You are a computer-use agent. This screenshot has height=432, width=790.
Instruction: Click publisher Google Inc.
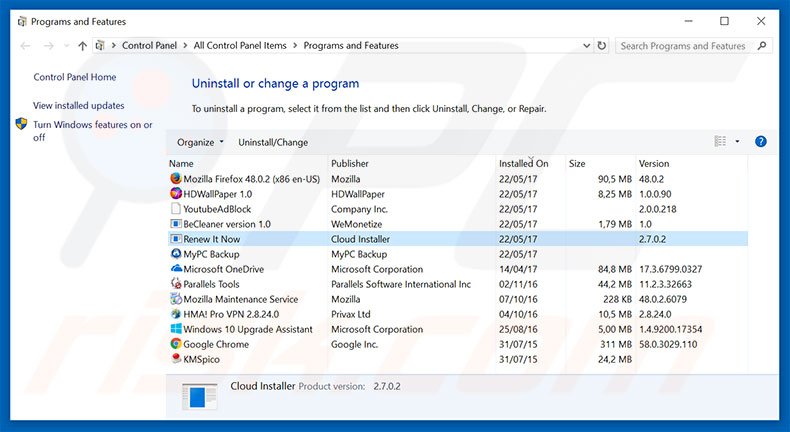(355, 344)
